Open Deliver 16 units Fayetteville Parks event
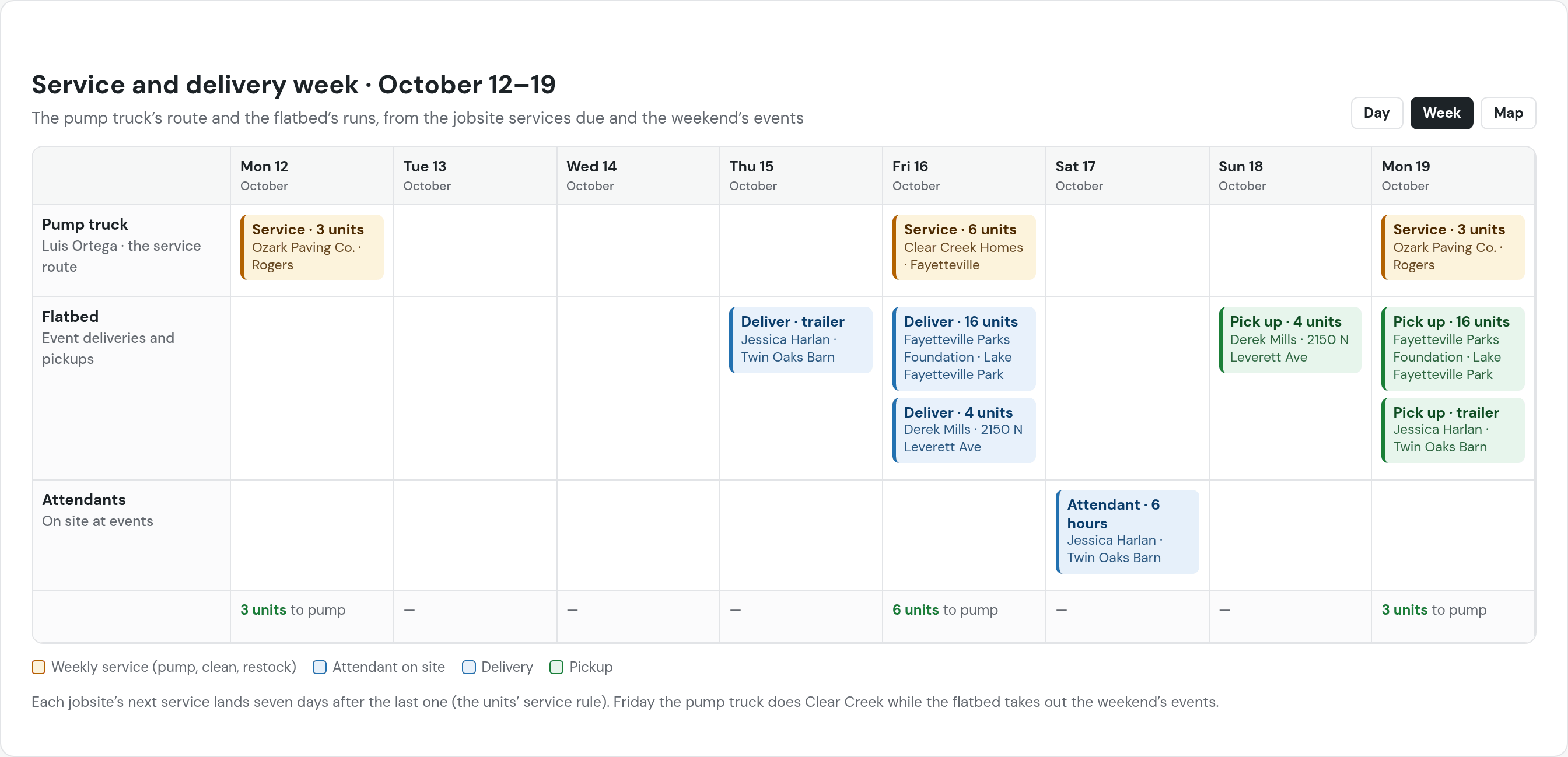The width and height of the screenshot is (1568, 757). point(964,348)
